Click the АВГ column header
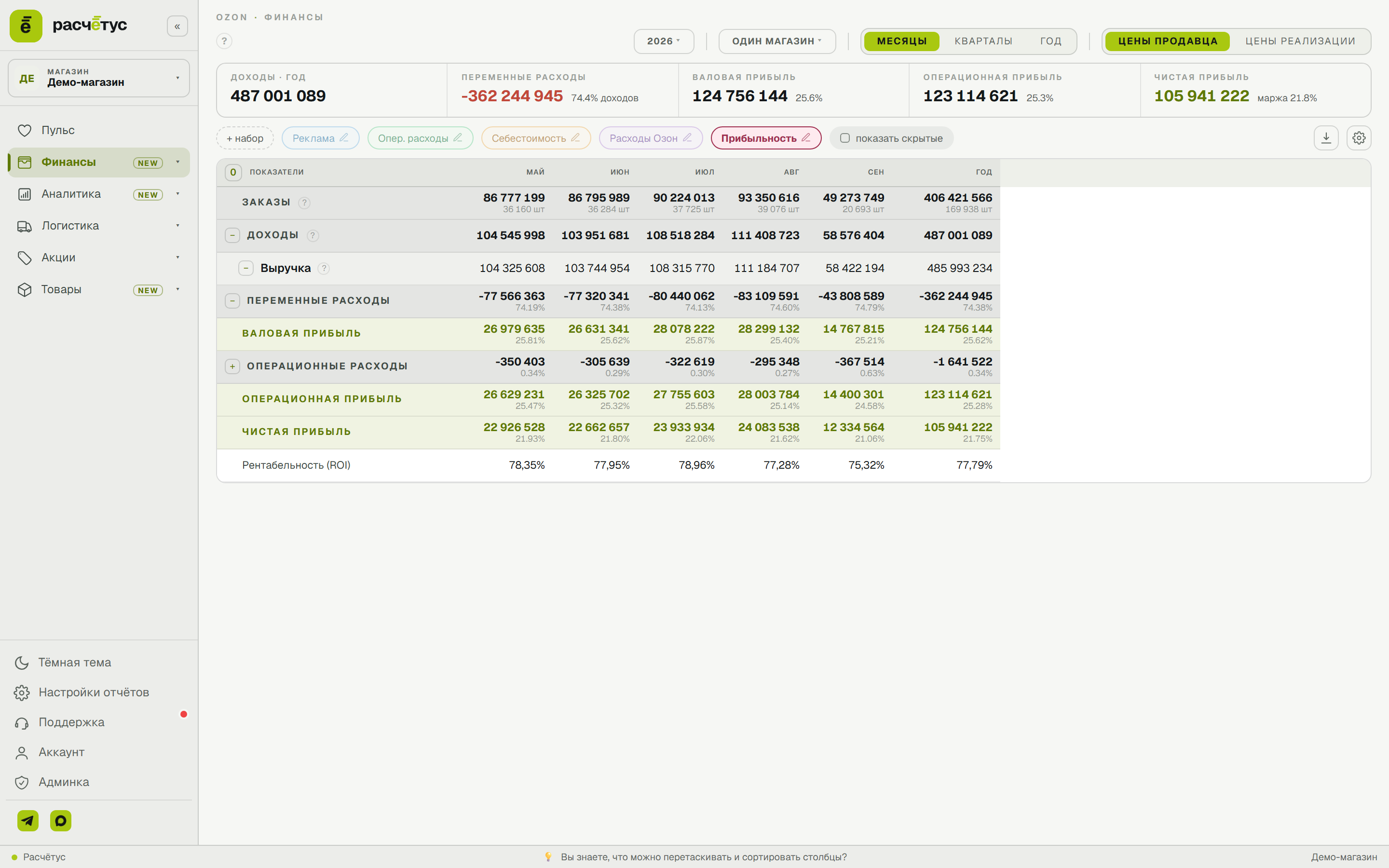The image size is (1389, 868). tap(791, 172)
